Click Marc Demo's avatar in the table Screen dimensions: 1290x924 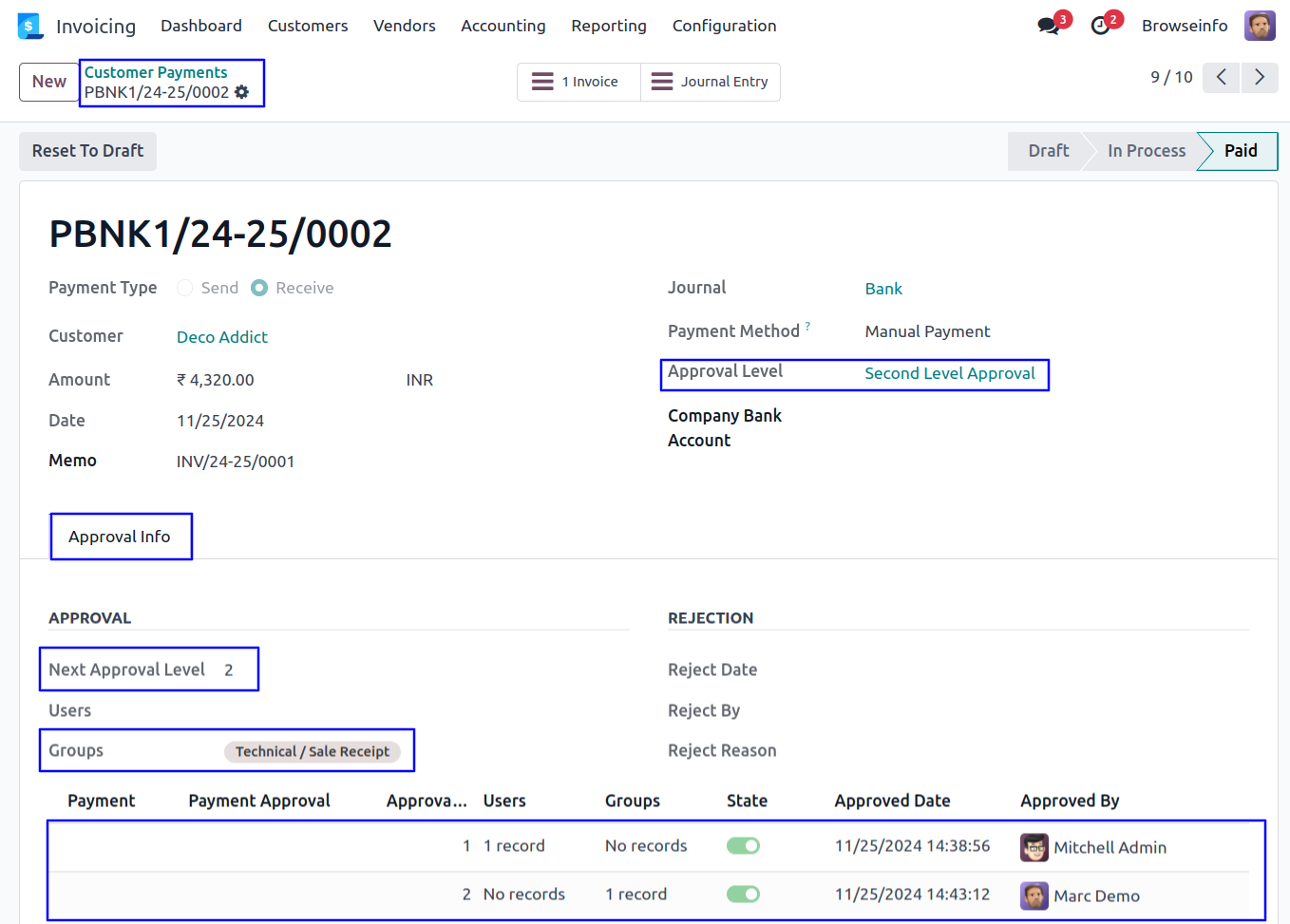(1034, 896)
